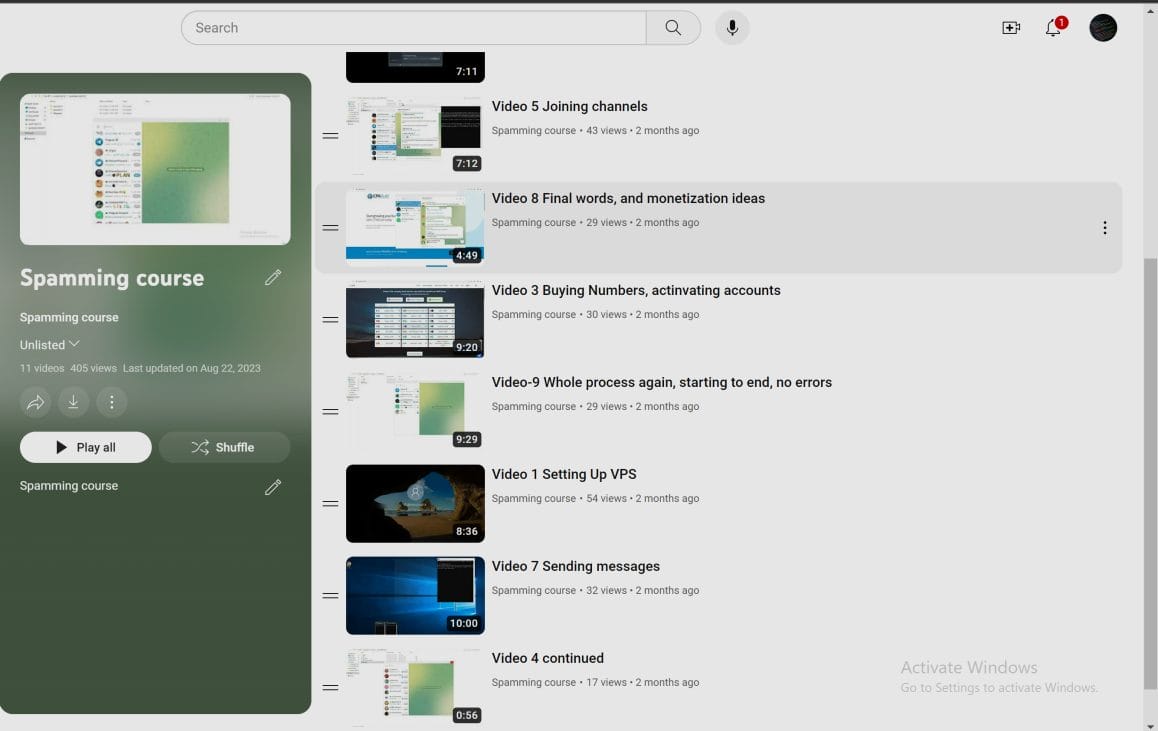Click the search magnifier button
The image size is (1158, 731).
click(673, 28)
